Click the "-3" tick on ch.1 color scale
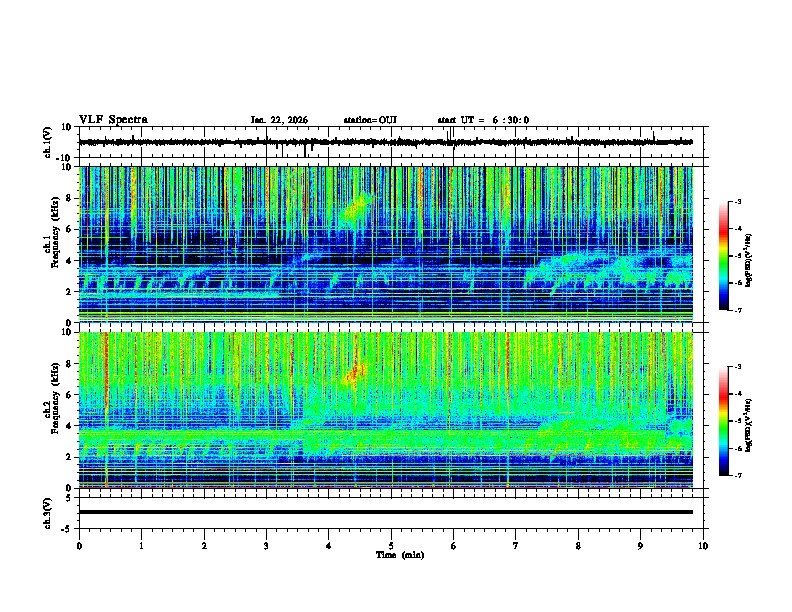Viewport: 792px width, 612px height. 738,201
